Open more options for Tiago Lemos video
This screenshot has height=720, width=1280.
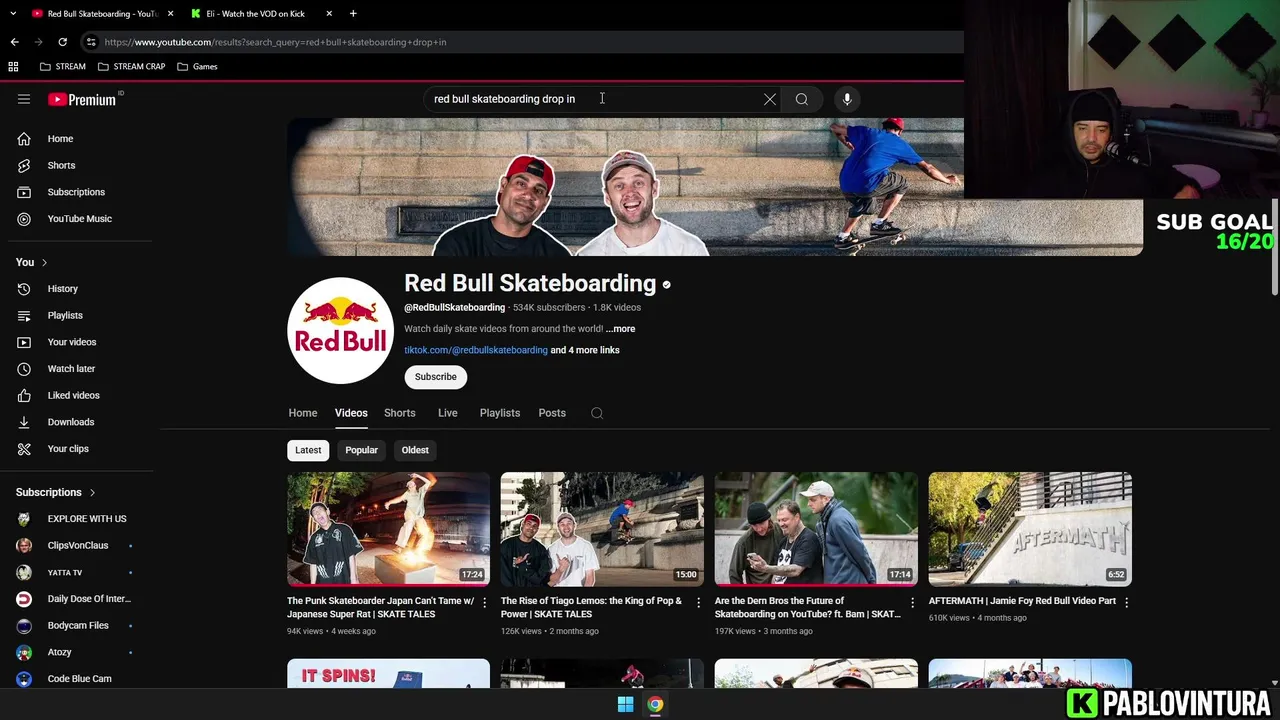[699, 603]
